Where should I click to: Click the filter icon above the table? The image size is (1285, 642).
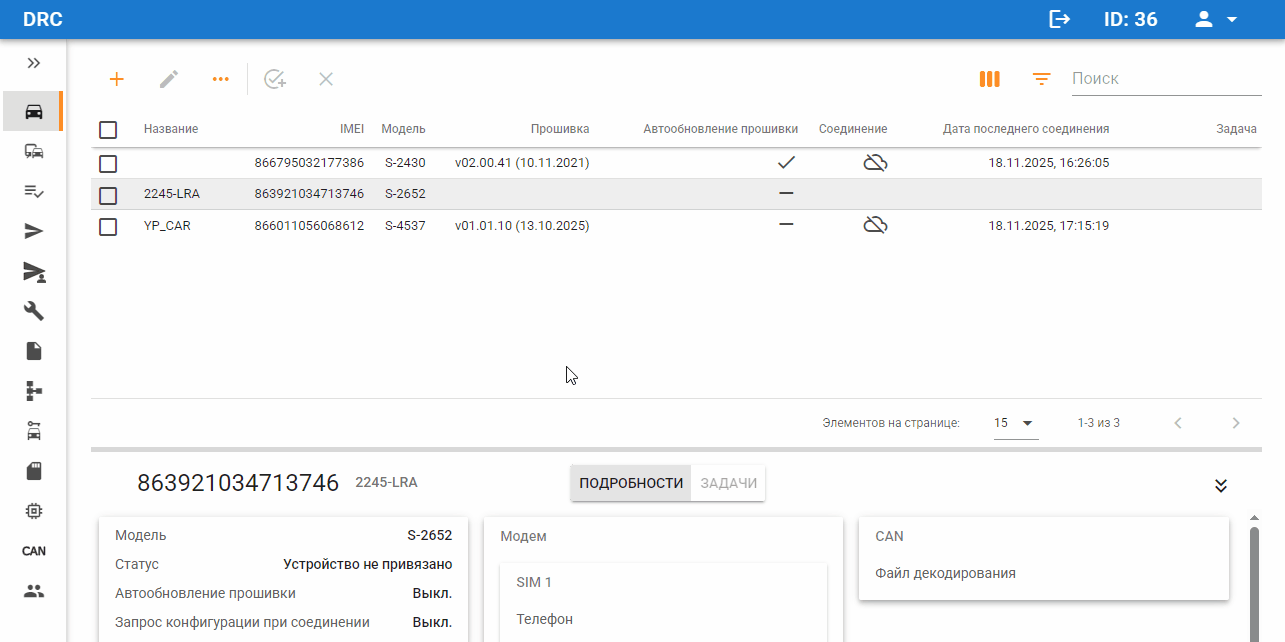pyautogui.click(x=1041, y=78)
